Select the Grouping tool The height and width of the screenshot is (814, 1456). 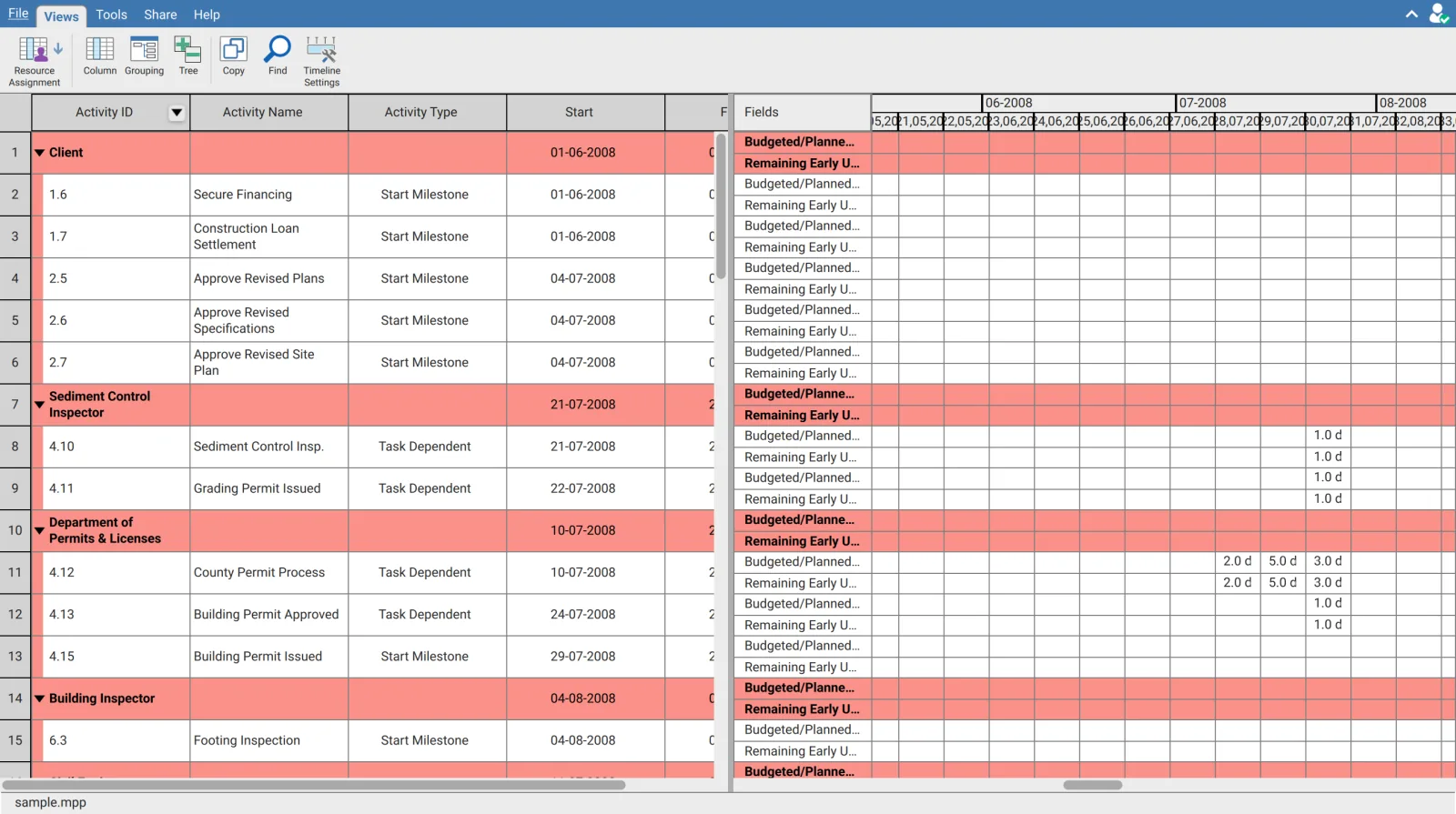(x=145, y=56)
